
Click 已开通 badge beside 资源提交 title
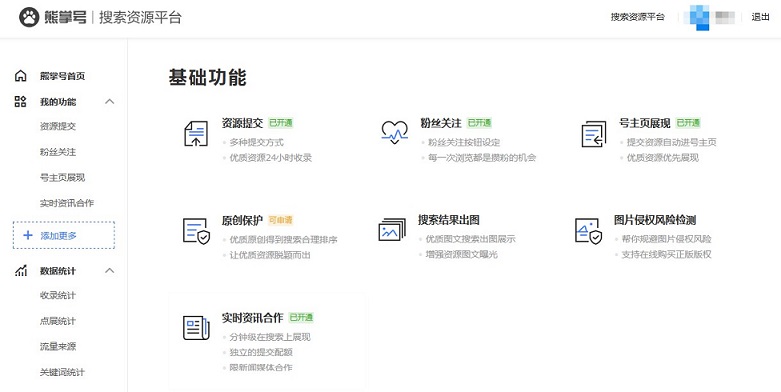click(x=280, y=123)
